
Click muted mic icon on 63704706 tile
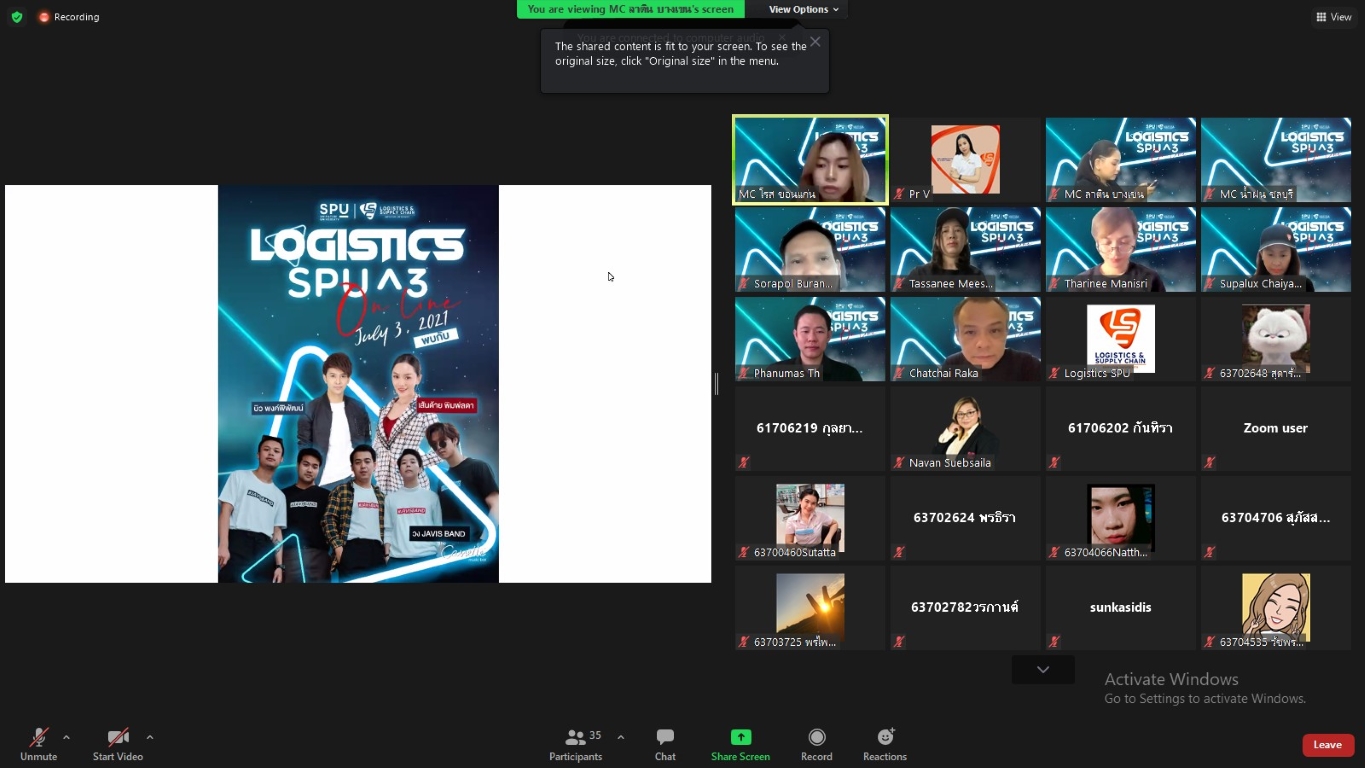[1210, 552]
